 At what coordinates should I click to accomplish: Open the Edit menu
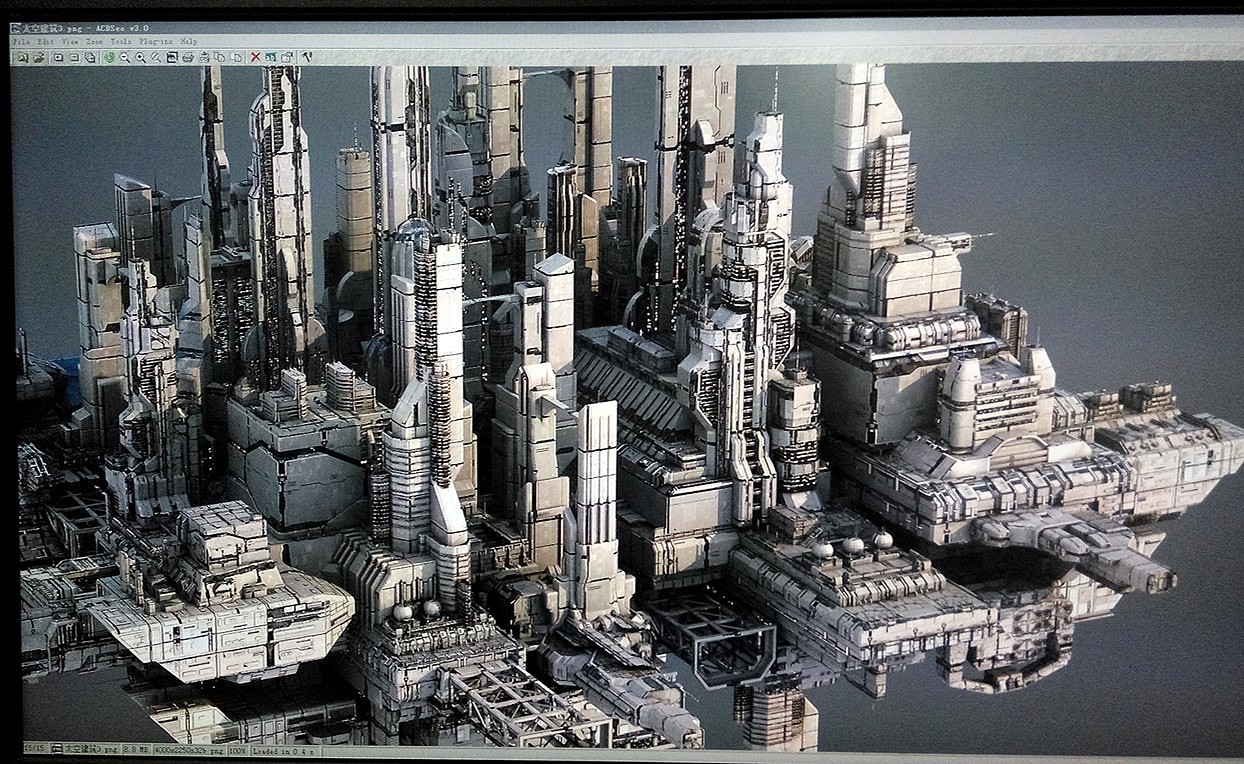pyautogui.click(x=46, y=42)
